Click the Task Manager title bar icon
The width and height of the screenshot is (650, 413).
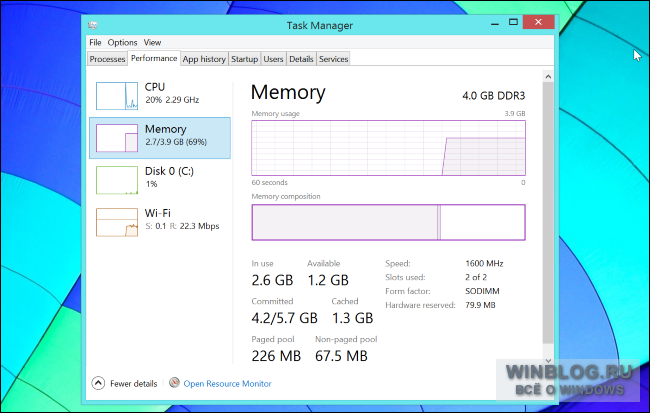[x=92, y=25]
